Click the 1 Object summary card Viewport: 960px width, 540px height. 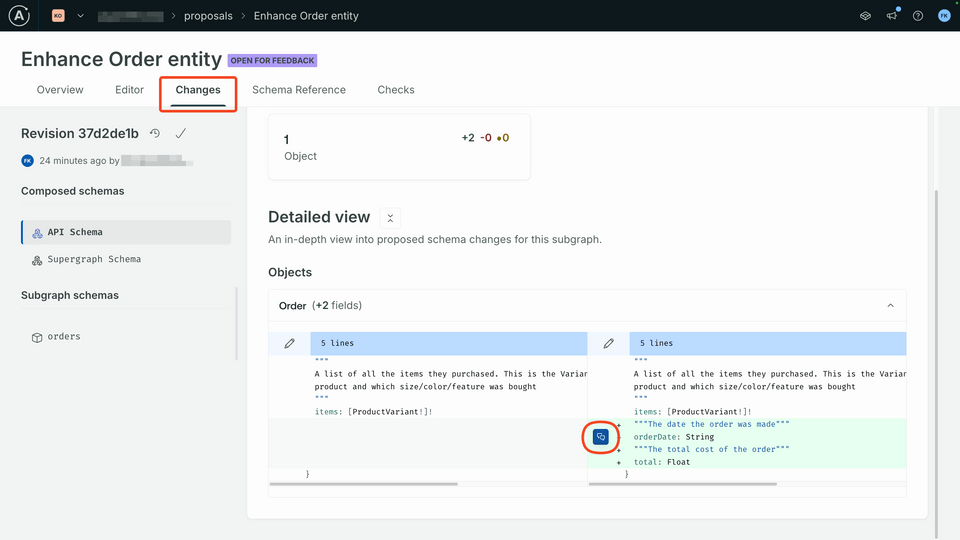coord(399,146)
